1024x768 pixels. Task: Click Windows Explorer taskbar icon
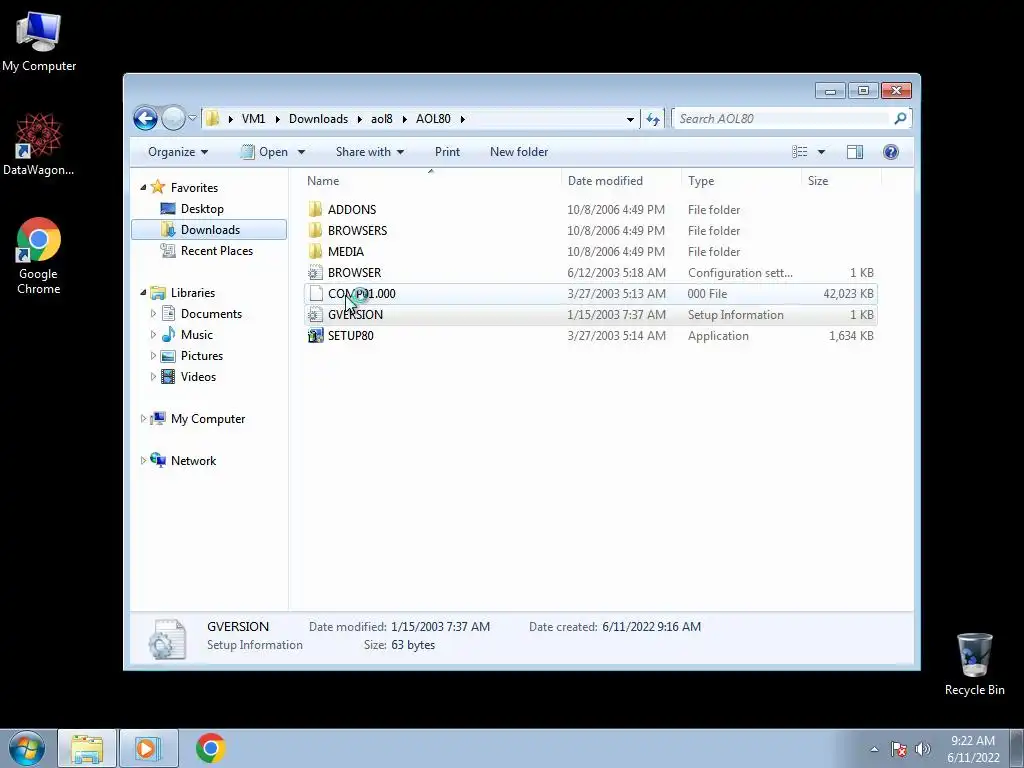[x=87, y=748]
